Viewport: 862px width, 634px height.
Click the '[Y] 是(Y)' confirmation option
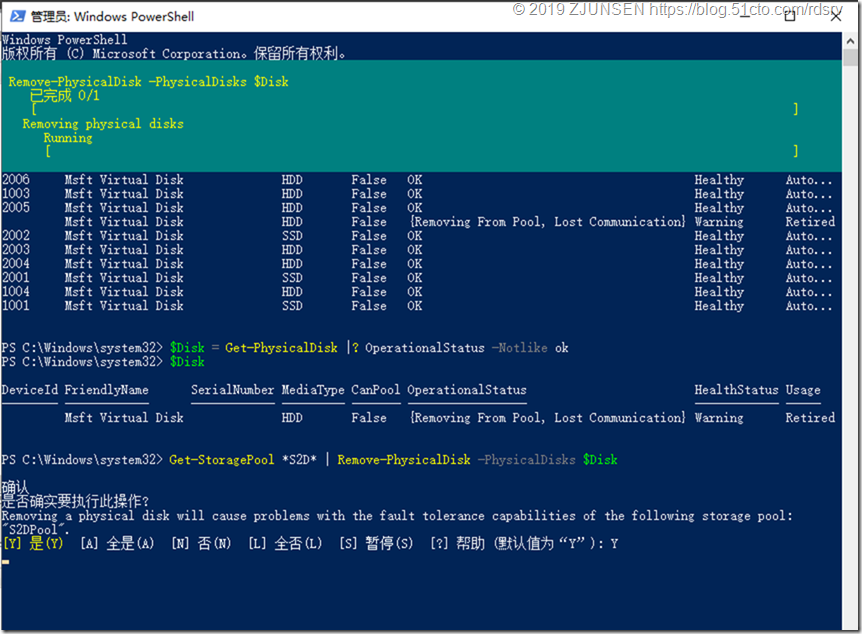[33, 544]
